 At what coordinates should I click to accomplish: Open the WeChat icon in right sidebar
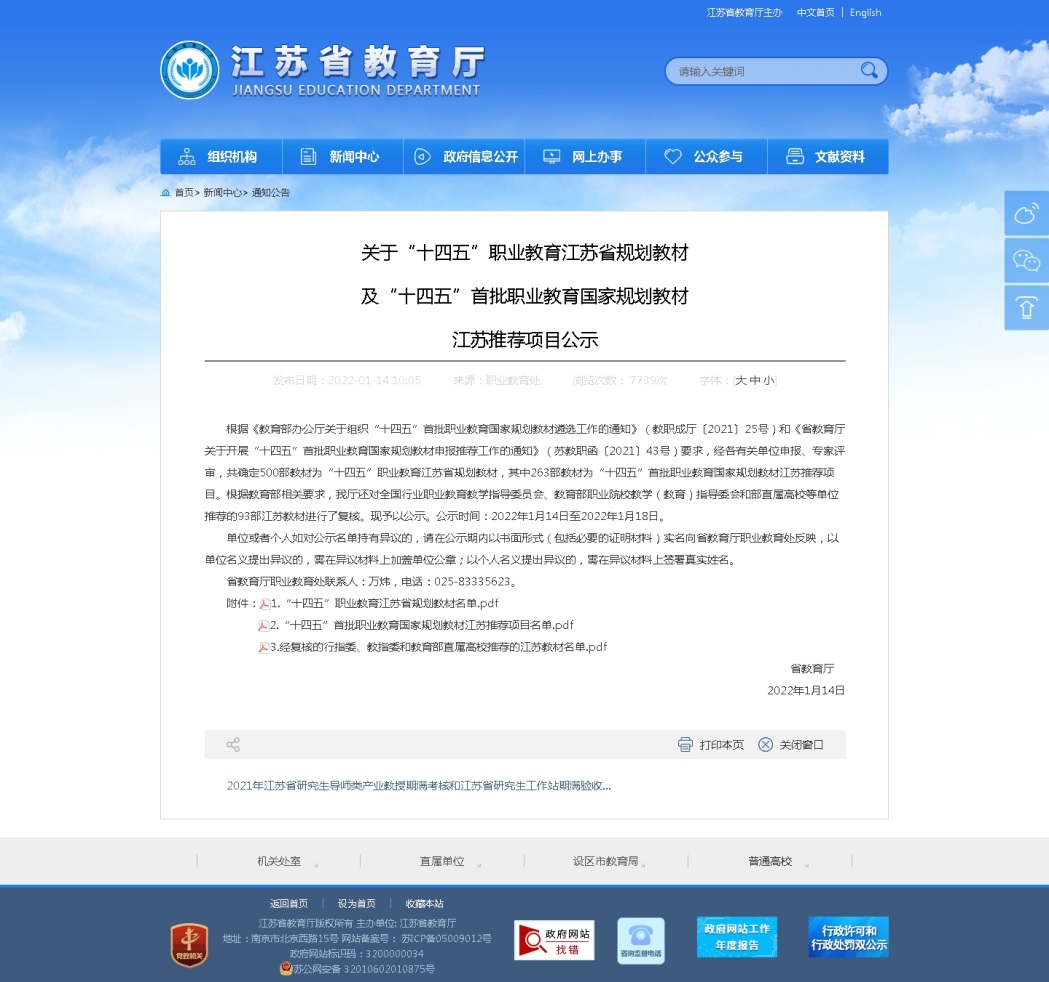pyautogui.click(x=1026, y=261)
